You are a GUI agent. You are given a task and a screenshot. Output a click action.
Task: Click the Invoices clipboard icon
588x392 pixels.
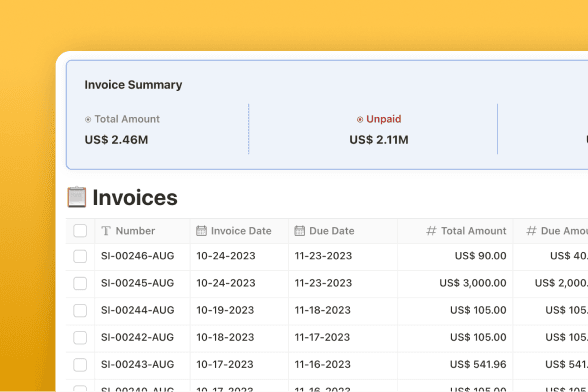pyautogui.click(x=77, y=197)
